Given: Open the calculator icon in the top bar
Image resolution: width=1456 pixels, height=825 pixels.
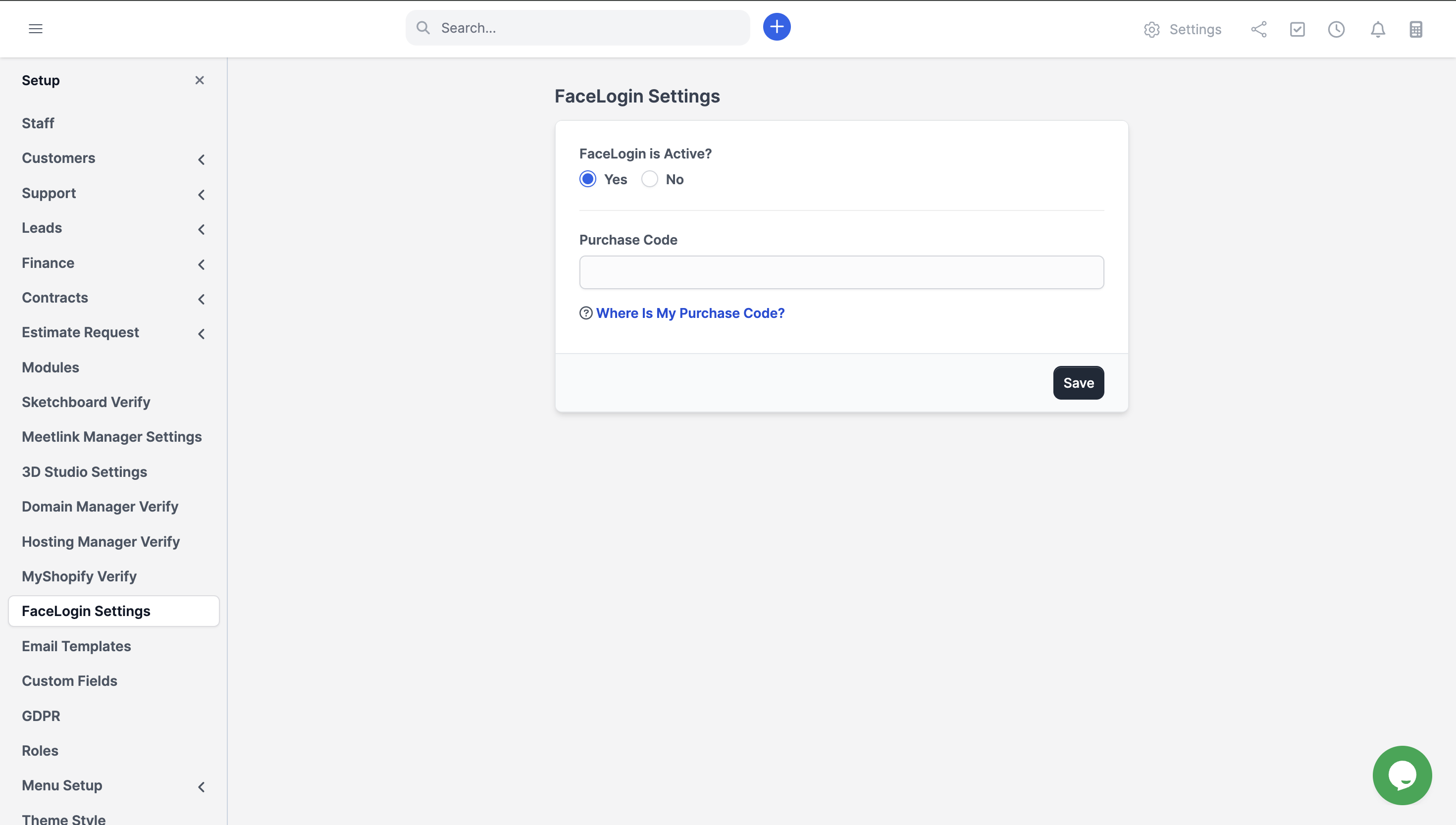Looking at the screenshot, I should (1416, 29).
